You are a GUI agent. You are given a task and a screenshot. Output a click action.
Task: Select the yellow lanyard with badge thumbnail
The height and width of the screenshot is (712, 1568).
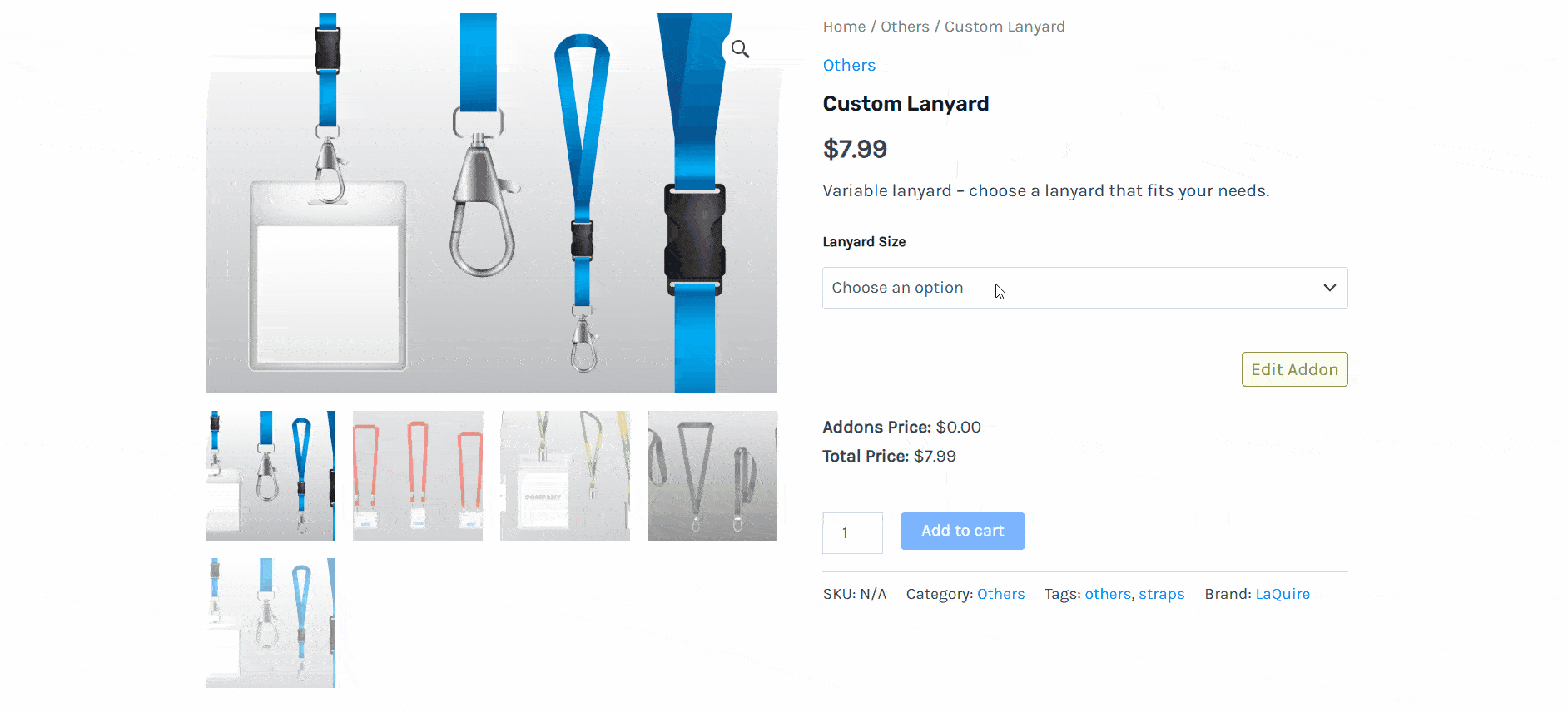[x=565, y=476]
